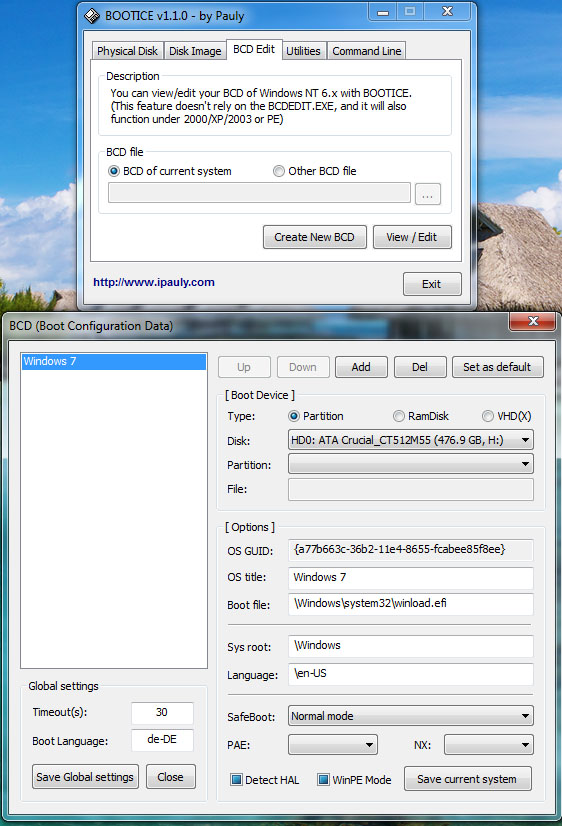Image resolution: width=562 pixels, height=826 pixels.
Task: Click into the OS title field
Action: click(x=411, y=577)
